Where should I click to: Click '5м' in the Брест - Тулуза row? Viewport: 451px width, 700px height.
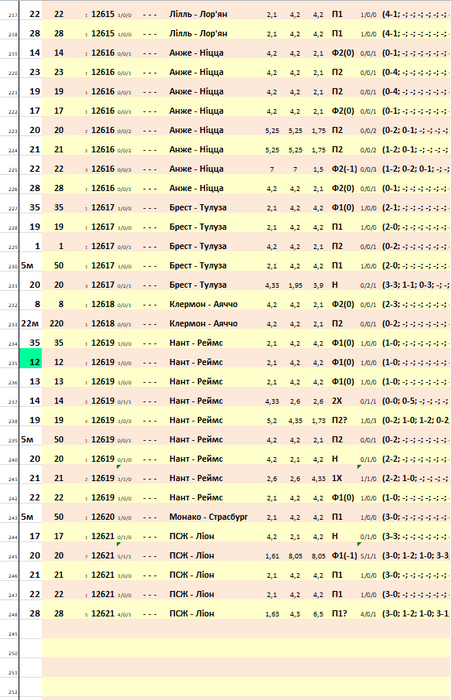click(27, 266)
